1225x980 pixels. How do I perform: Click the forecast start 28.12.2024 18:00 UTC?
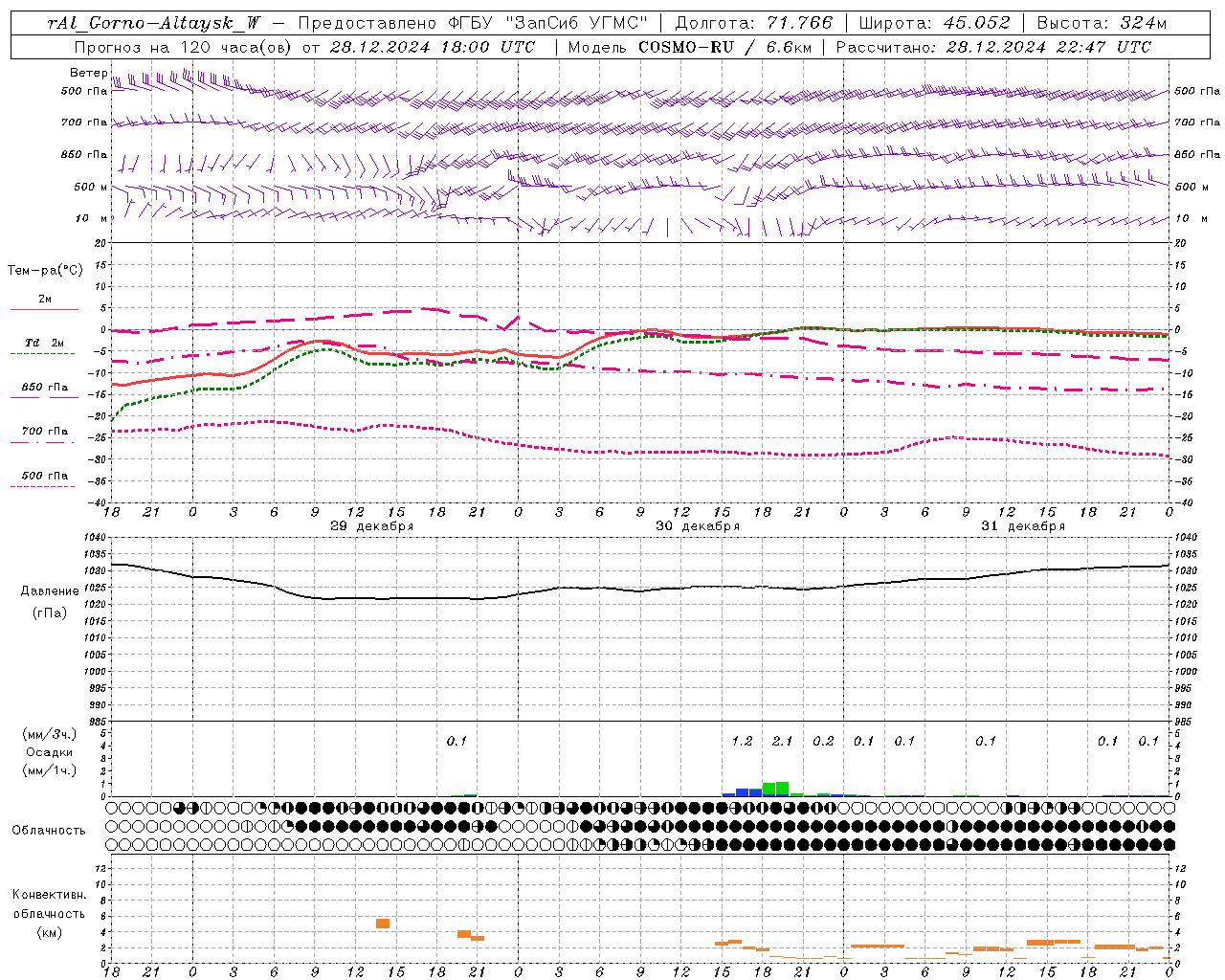(432, 47)
